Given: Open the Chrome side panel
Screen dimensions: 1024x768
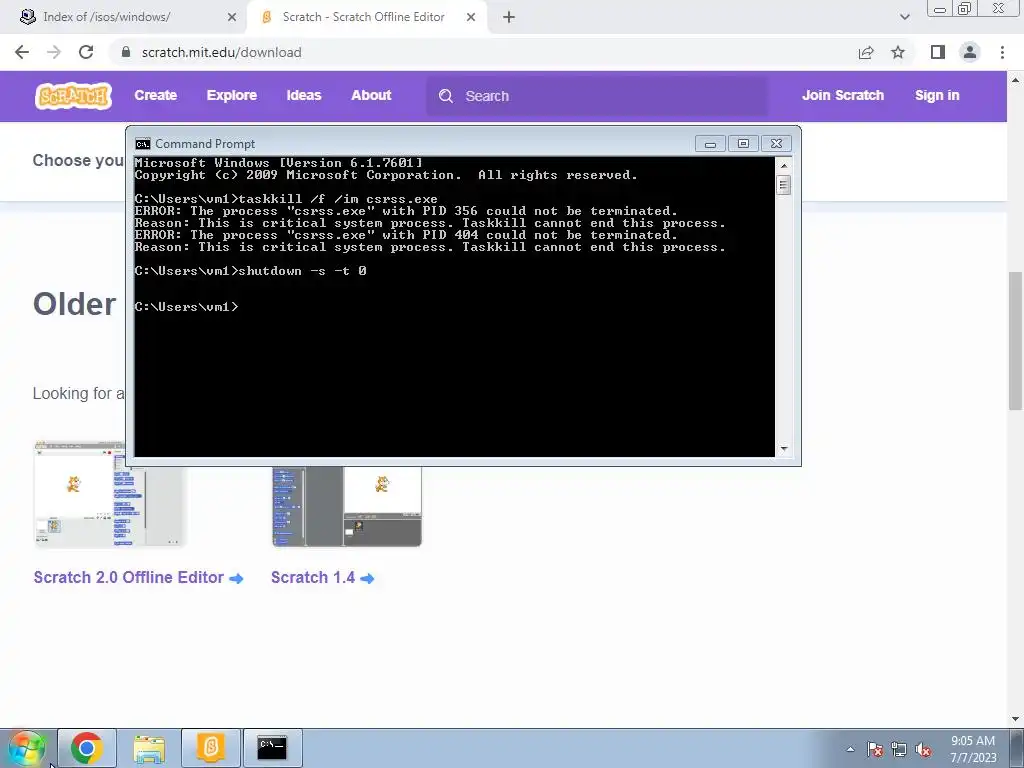Looking at the screenshot, I should [938, 52].
